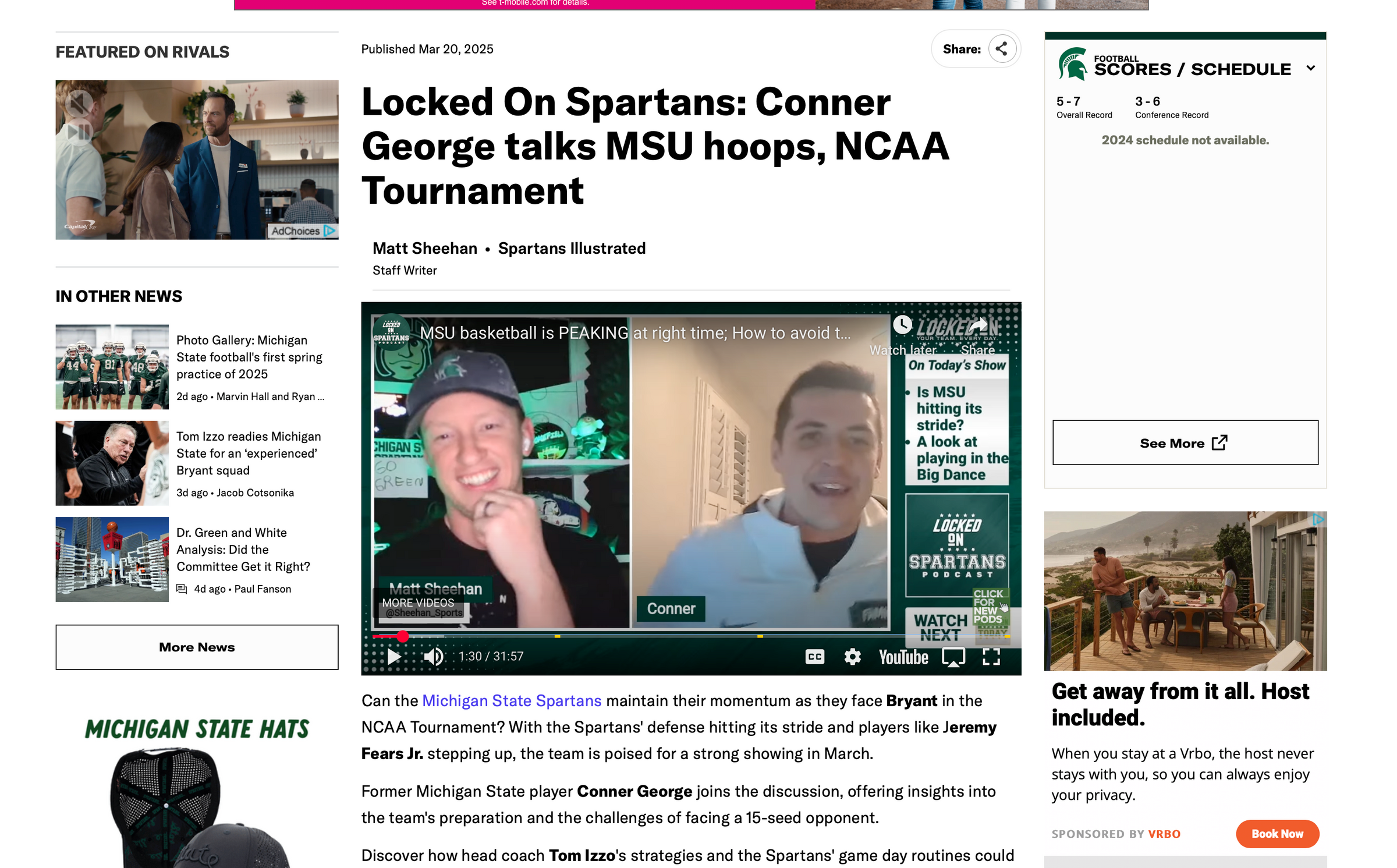Image resolution: width=1397 pixels, height=868 pixels.
Task: Click the 'Staff Writer' label
Action: [404, 270]
